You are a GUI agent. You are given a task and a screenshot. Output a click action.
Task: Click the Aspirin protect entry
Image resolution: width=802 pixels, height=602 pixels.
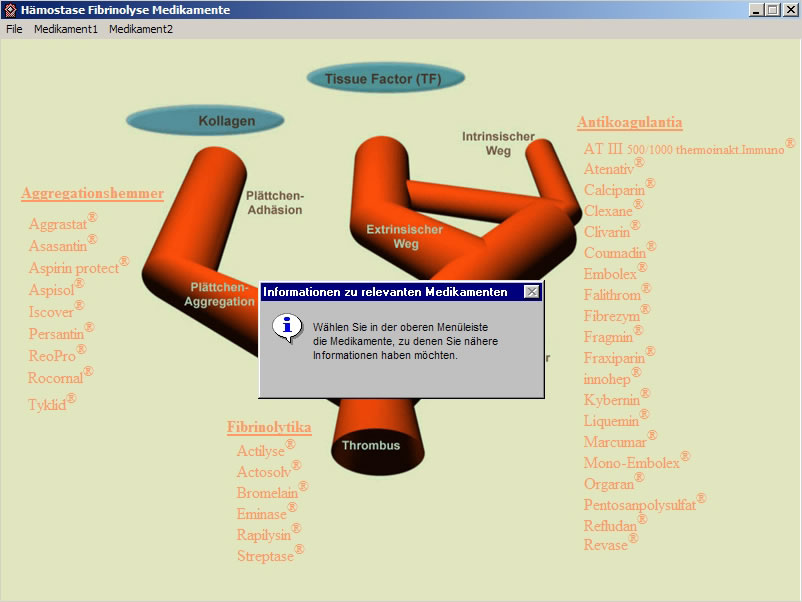(78, 267)
